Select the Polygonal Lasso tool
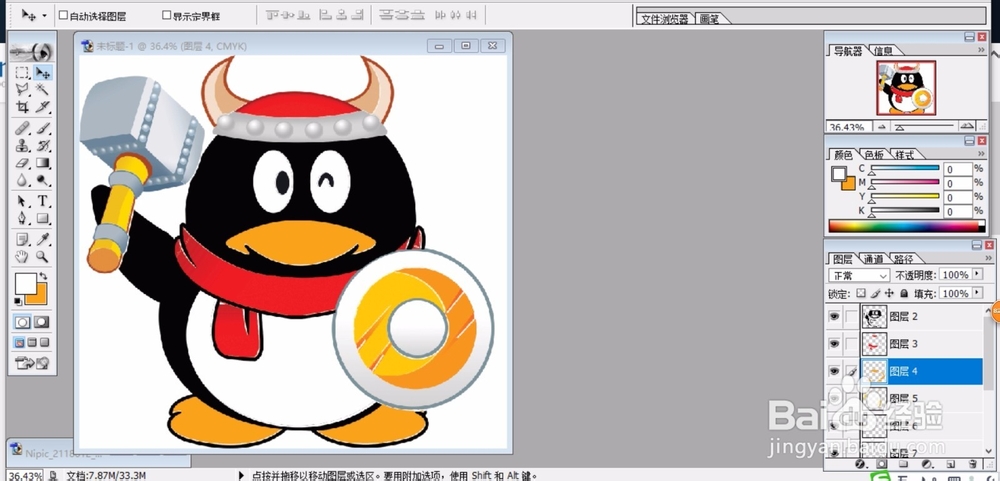Viewport: 1000px width, 481px height. pyautogui.click(x=22, y=90)
